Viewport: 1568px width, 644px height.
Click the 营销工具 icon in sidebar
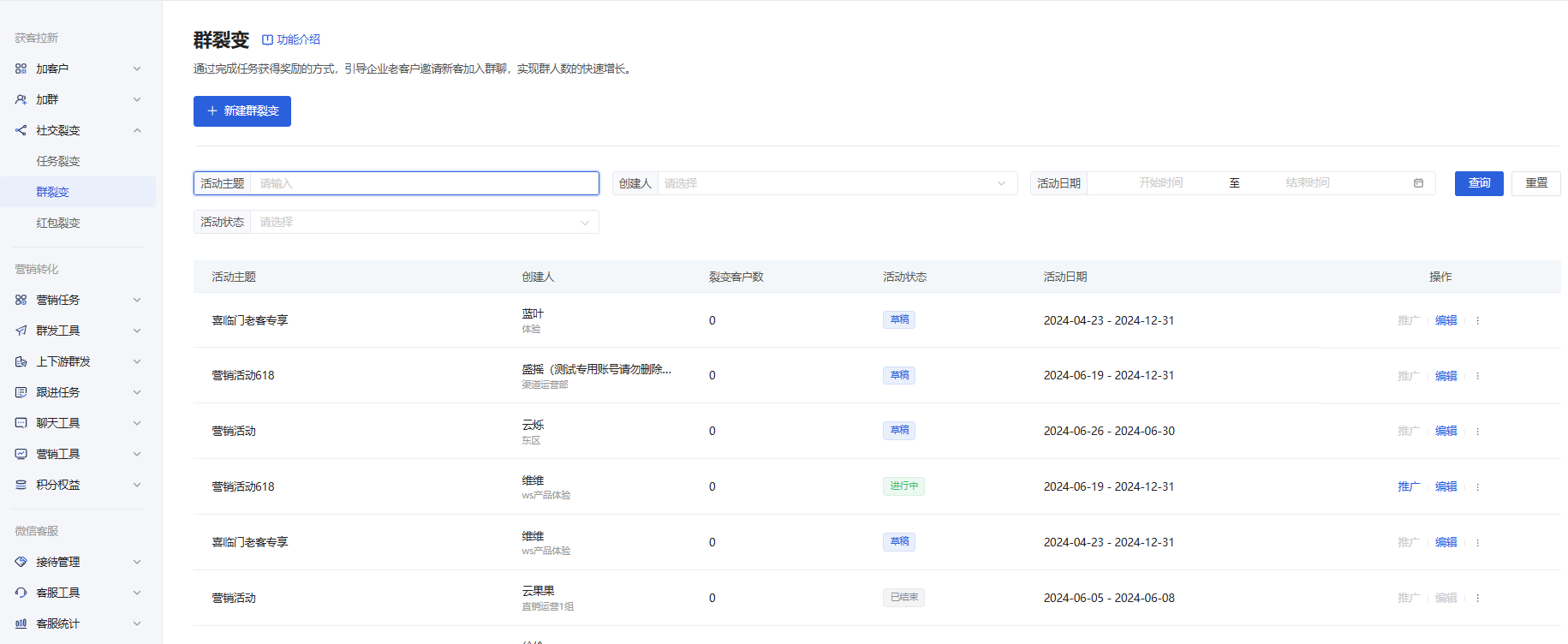tap(21, 454)
